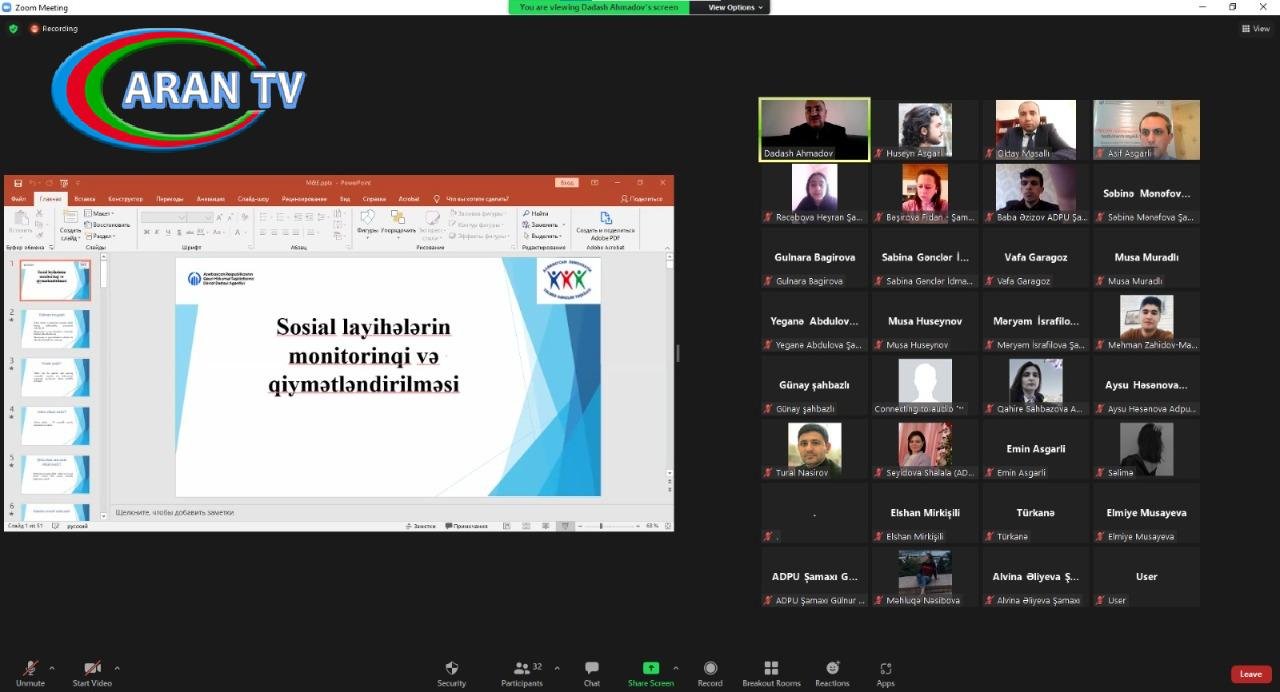Open the Participants panel
This screenshot has height=692, width=1280.
[521, 669]
